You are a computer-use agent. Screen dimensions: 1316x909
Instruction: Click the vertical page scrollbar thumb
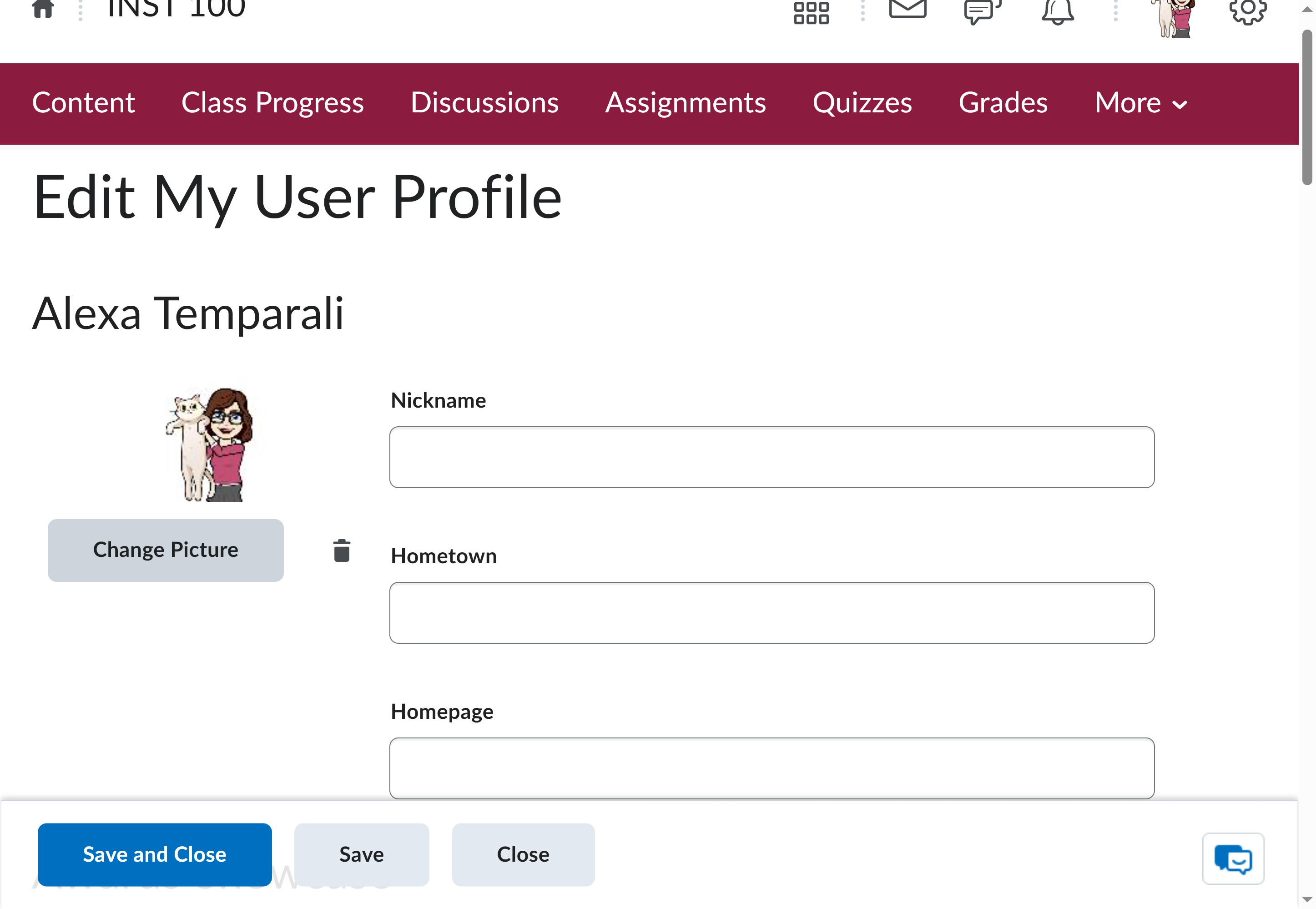1307,107
